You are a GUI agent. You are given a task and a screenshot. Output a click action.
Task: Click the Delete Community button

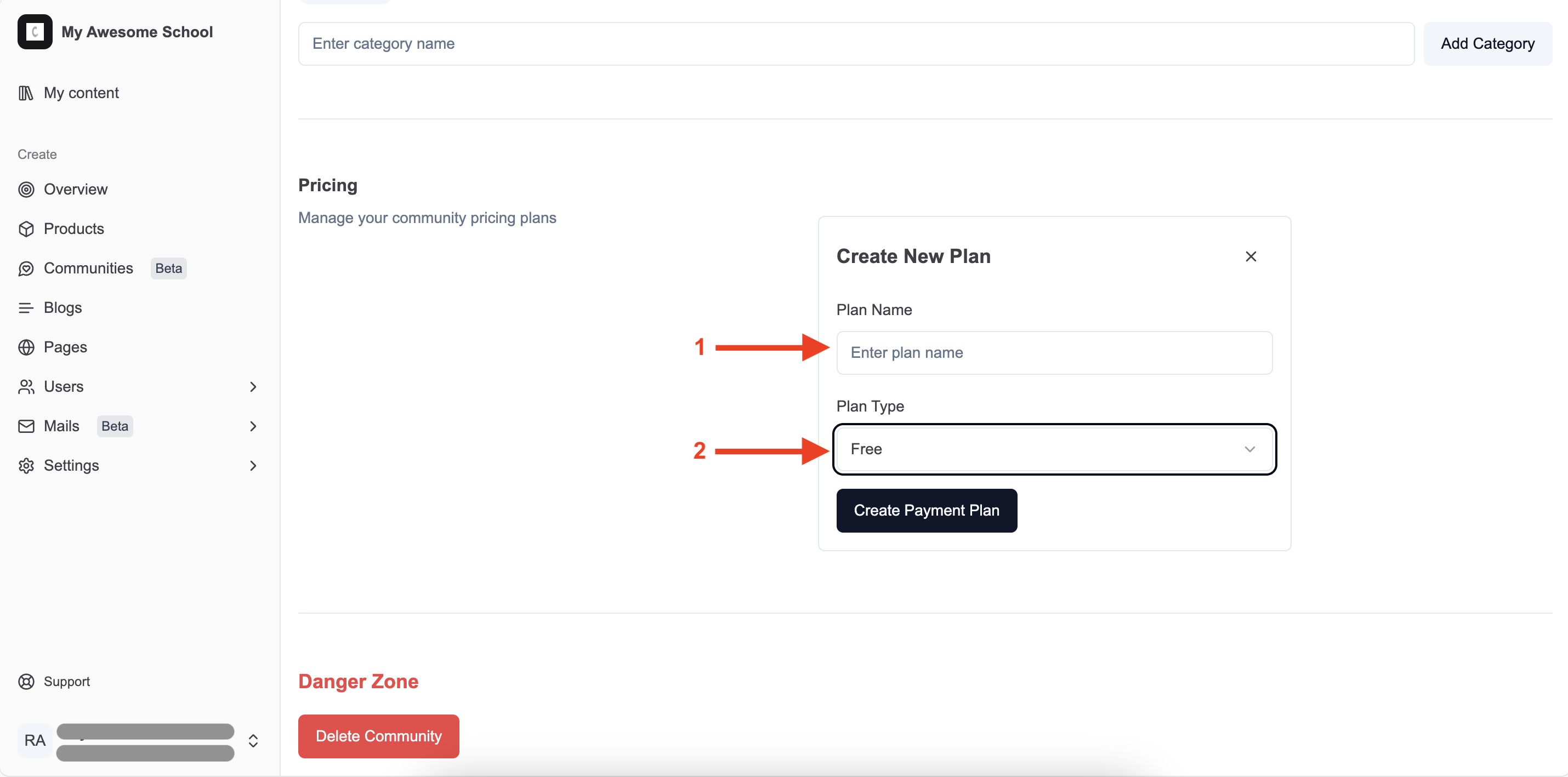click(x=379, y=736)
